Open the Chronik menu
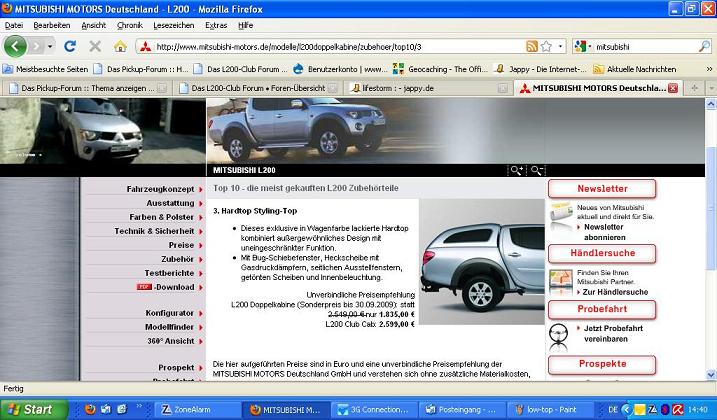 click(x=130, y=25)
